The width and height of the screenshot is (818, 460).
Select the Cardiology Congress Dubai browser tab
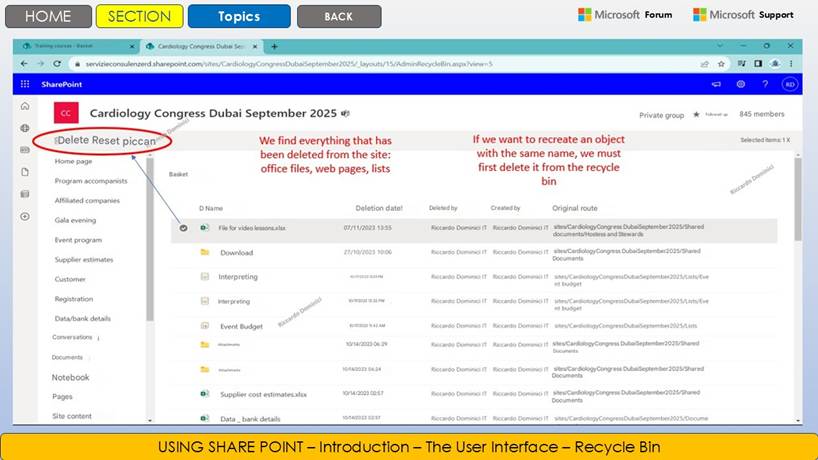pos(201,46)
